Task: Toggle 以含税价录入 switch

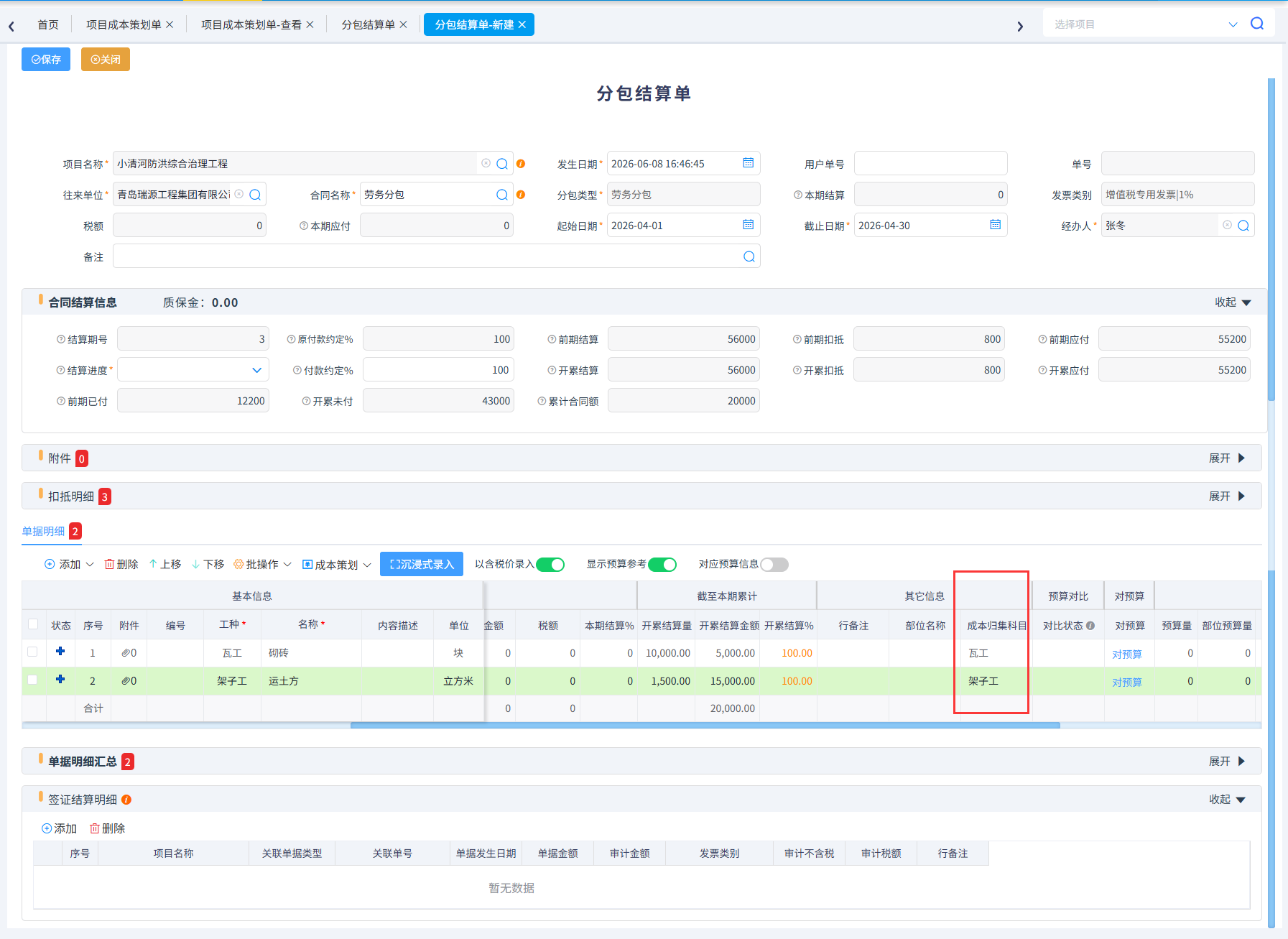Action: coord(550,565)
